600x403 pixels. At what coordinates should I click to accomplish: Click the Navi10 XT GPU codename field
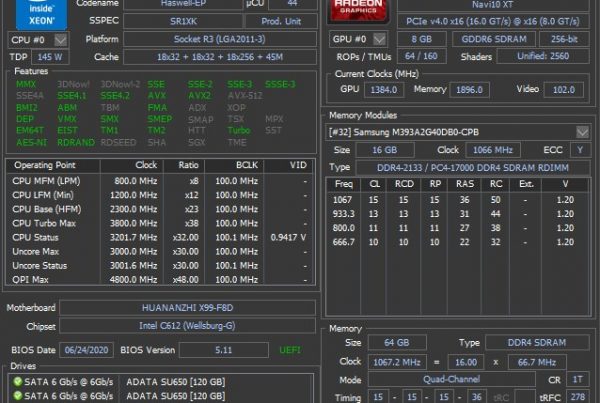(492, 5)
